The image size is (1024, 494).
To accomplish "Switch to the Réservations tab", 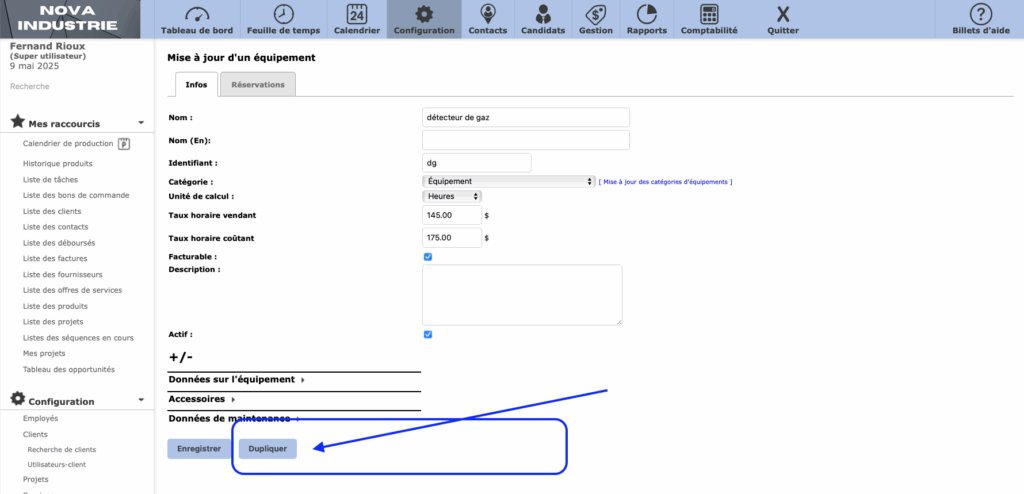I will pos(257,85).
